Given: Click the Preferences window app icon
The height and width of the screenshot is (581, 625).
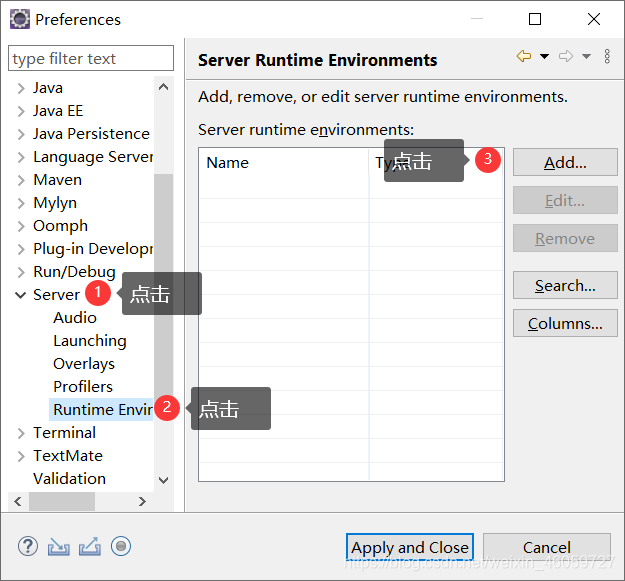Looking at the screenshot, I should click(20, 19).
